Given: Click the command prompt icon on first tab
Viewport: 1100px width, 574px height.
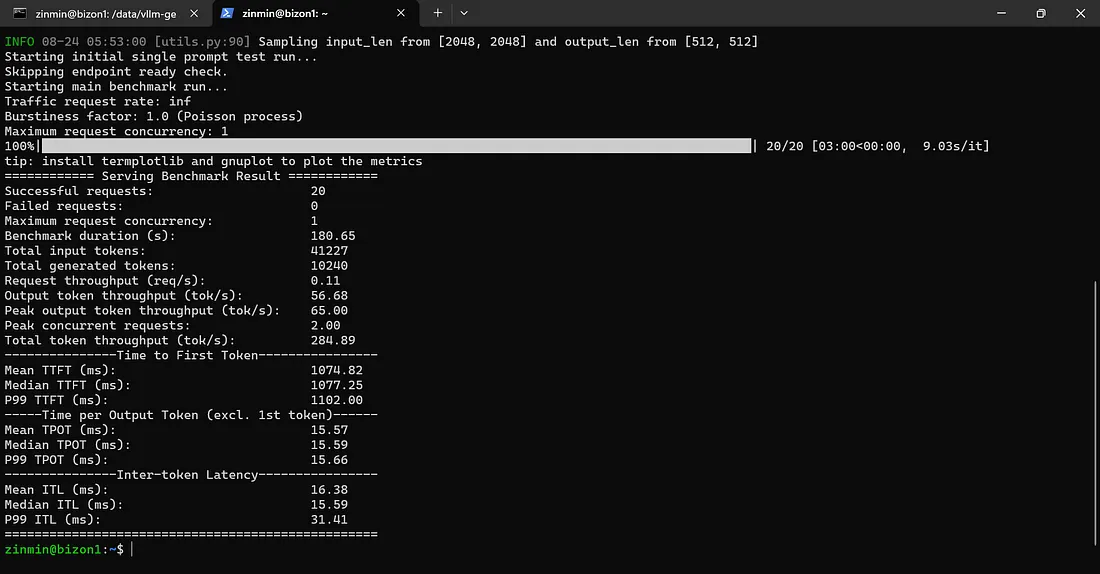Looking at the screenshot, I should point(20,13).
